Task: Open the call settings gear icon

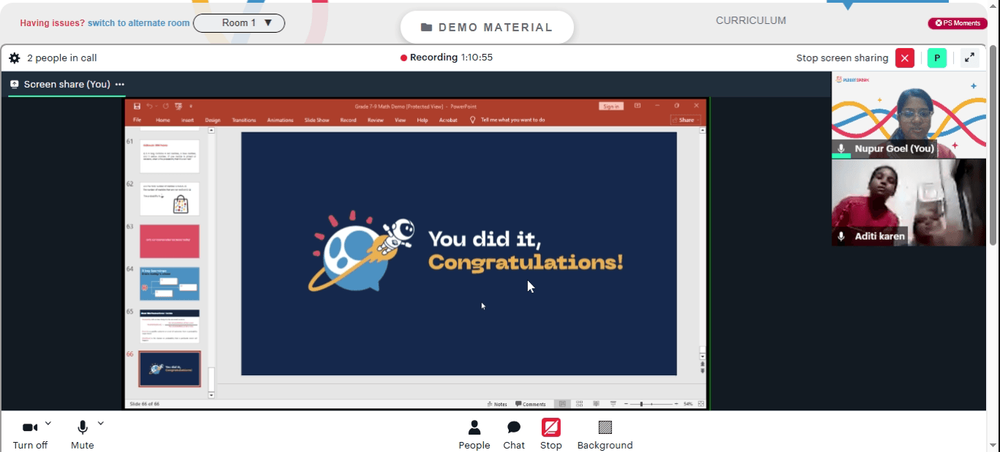Action: pos(14,58)
